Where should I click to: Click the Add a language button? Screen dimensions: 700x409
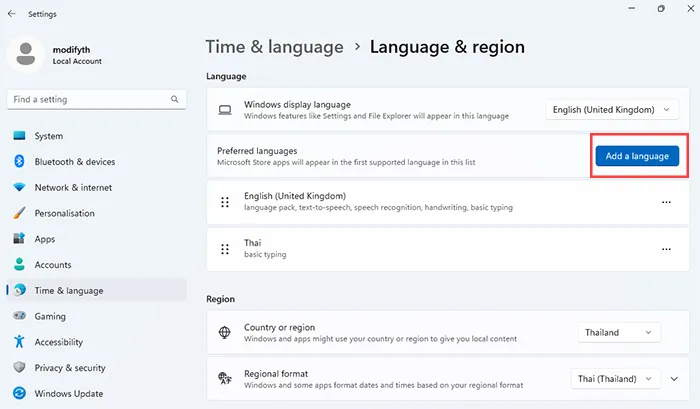pos(637,156)
